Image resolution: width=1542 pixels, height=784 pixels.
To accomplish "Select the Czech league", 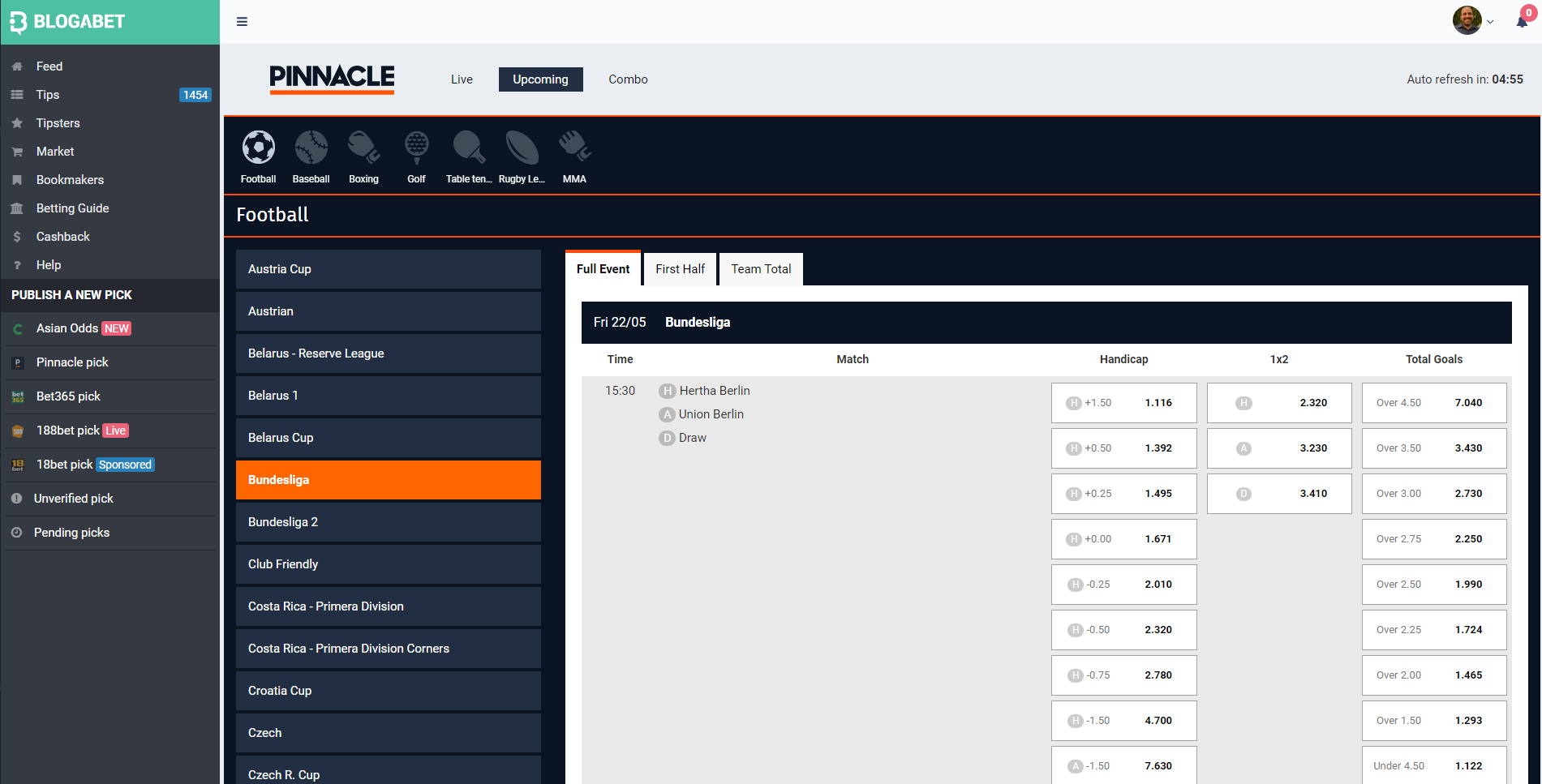I will click(389, 733).
